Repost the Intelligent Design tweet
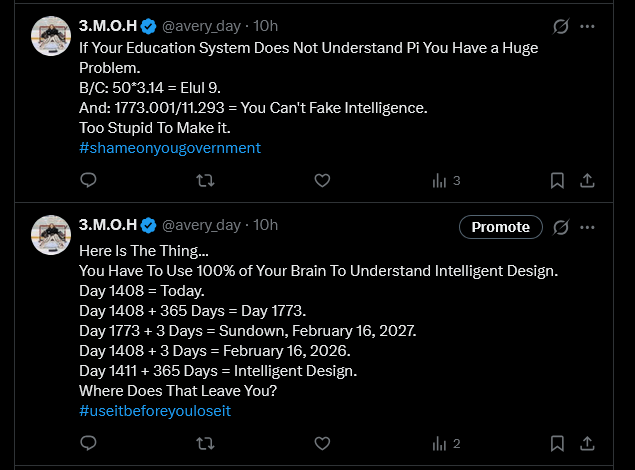 coord(205,443)
